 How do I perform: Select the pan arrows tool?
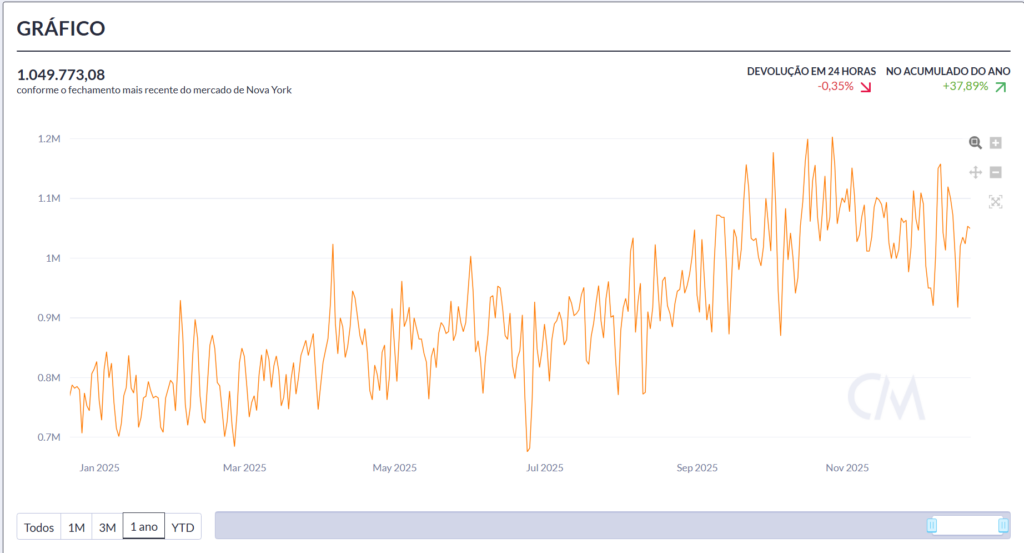coord(975,172)
